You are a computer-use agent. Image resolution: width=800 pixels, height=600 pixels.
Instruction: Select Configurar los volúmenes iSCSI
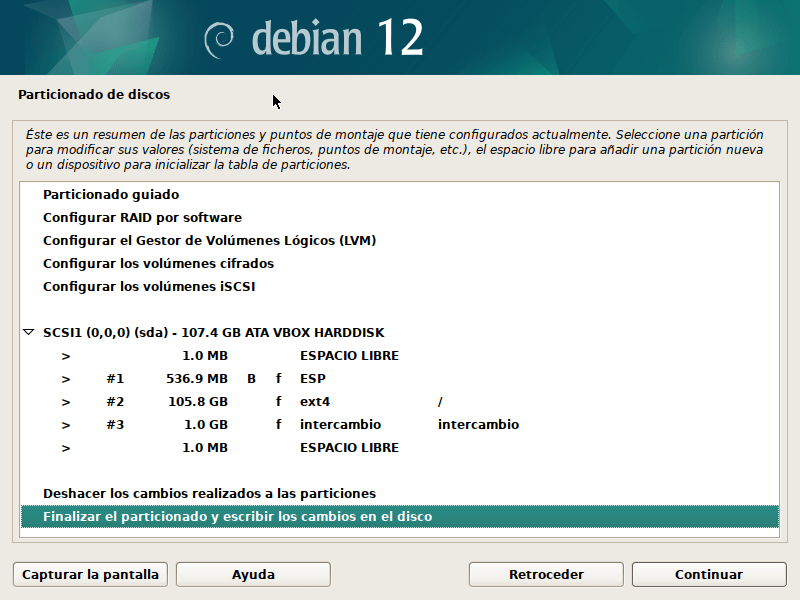(399, 286)
